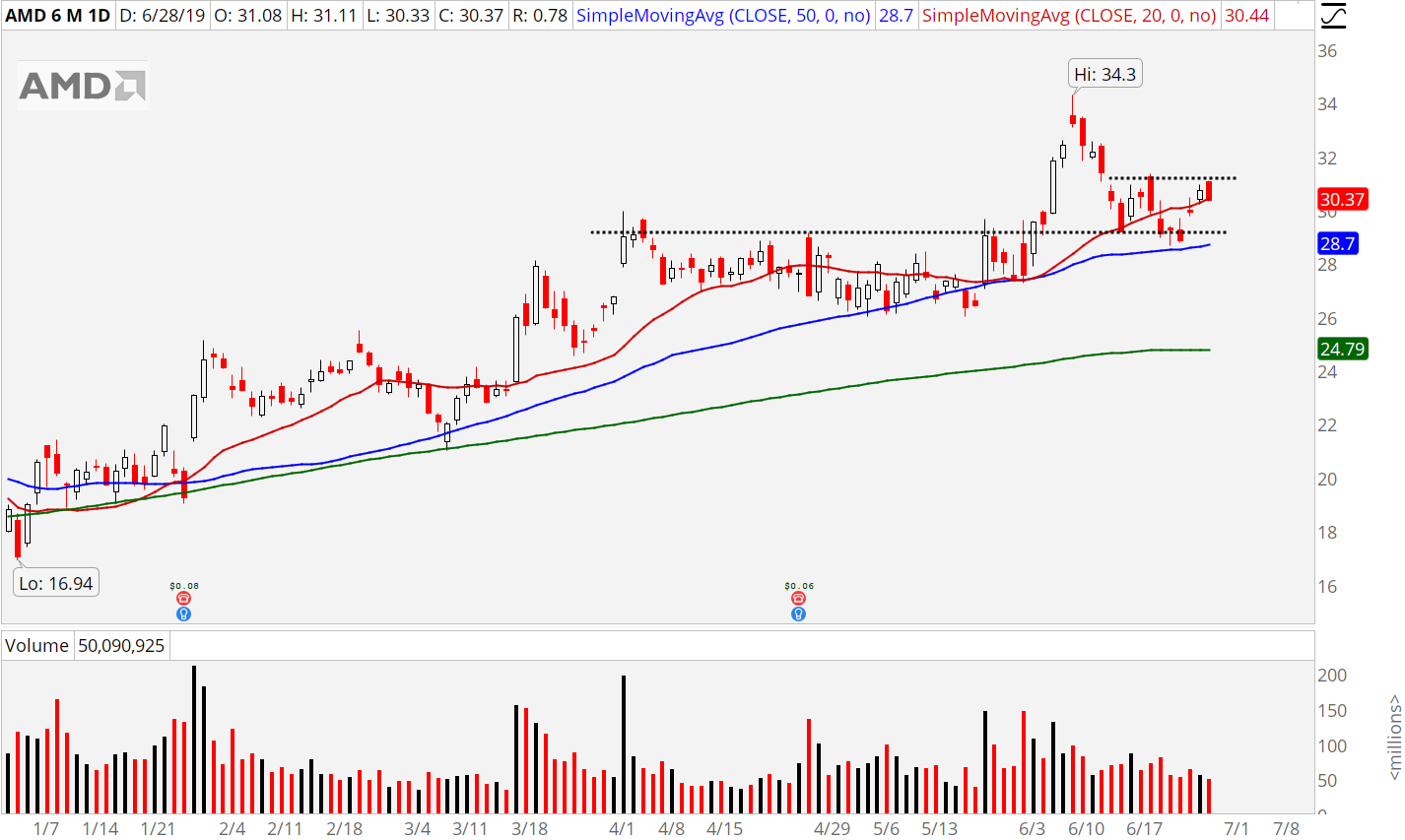Image resolution: width=1405 pixels, height=840 pixels.
Task: Click the 50,090,925 volume value
Action: (121, 646)
